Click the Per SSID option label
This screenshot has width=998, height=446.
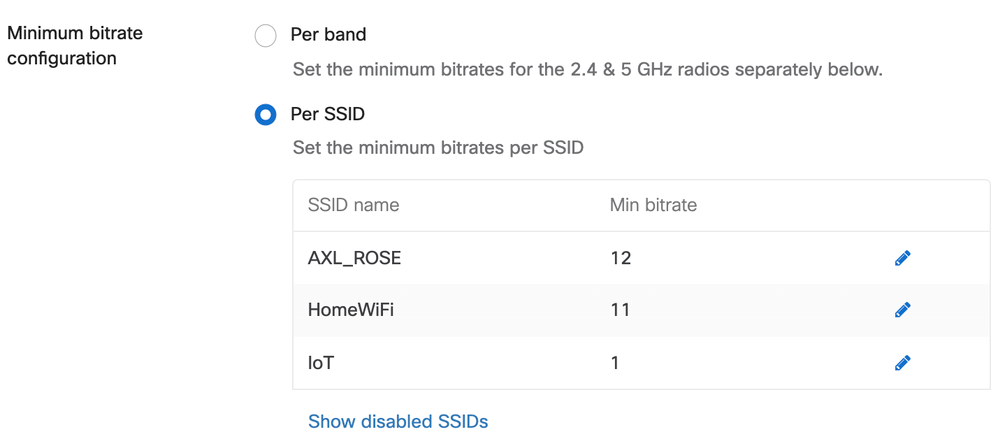pos(327,114)
